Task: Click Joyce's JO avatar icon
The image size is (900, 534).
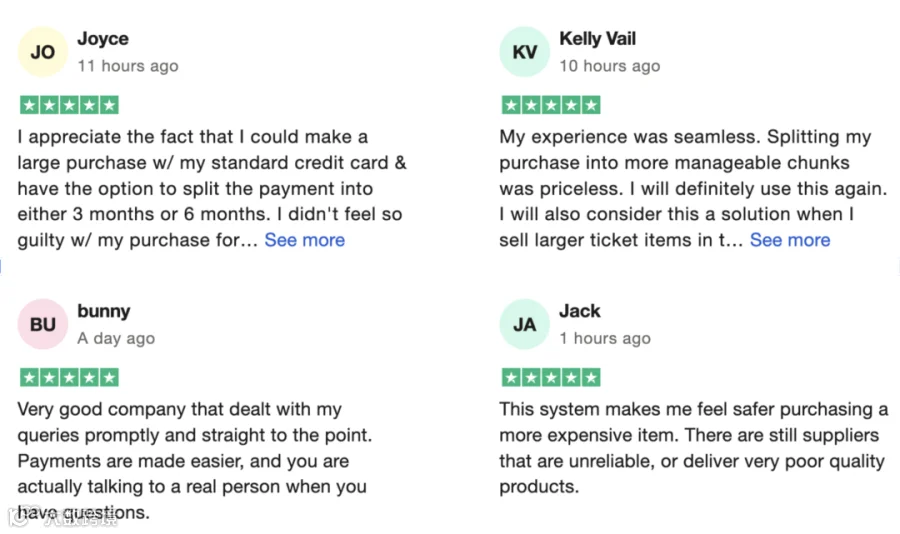Action: pos(43,52)
